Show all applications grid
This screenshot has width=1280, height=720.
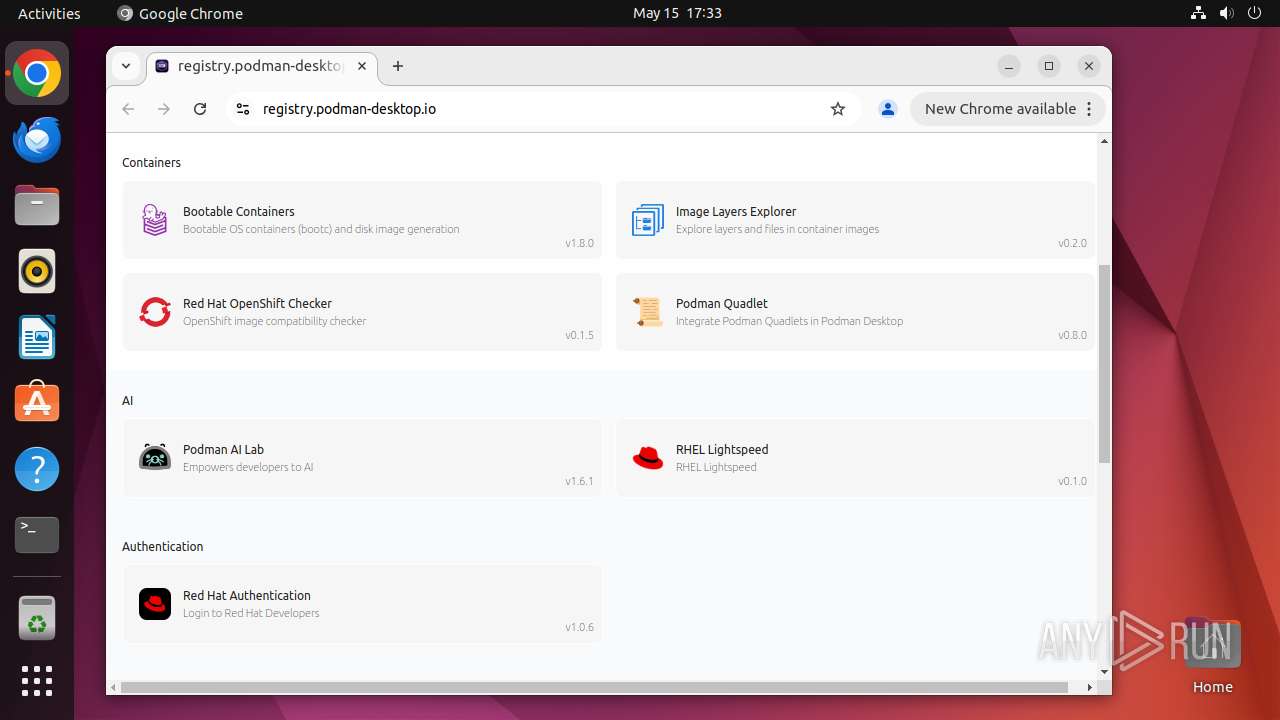coord(37,681)
